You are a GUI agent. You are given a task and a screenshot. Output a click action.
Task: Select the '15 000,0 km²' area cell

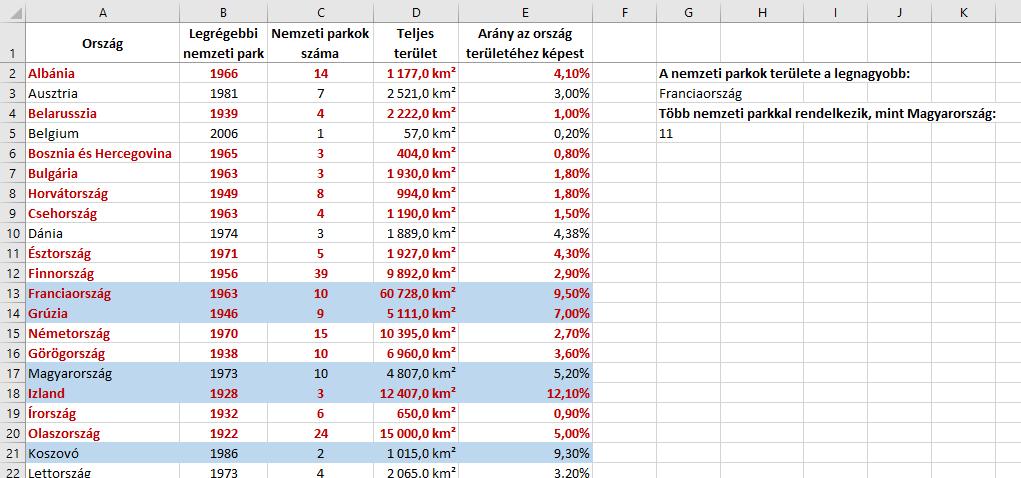415,433
